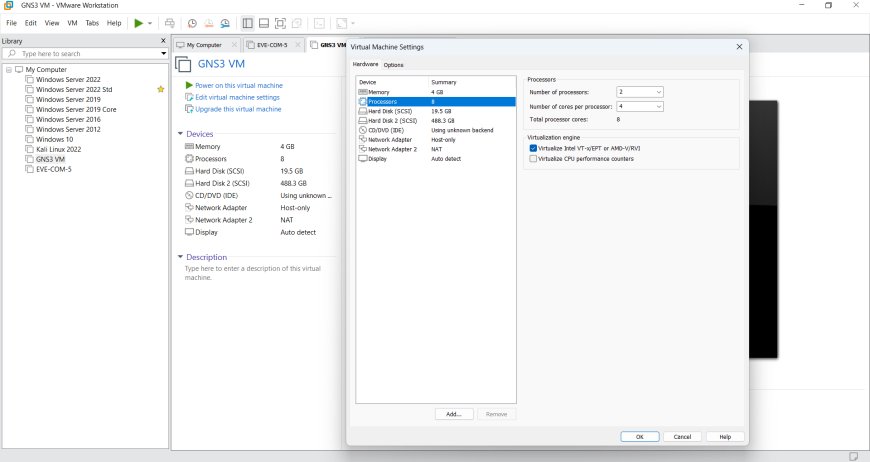Close the Virtual Machine Settings dialog
Viewport: 870px width, 462px height.
point(739,47)
